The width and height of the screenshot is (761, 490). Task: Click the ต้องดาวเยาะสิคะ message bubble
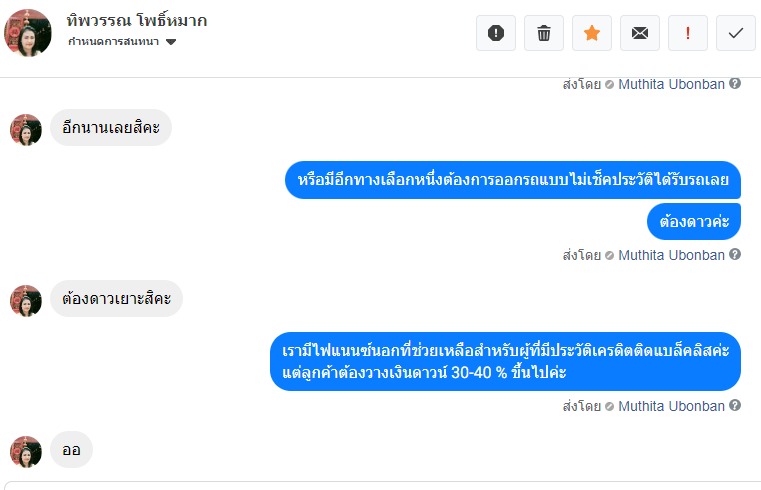[116, 299]
